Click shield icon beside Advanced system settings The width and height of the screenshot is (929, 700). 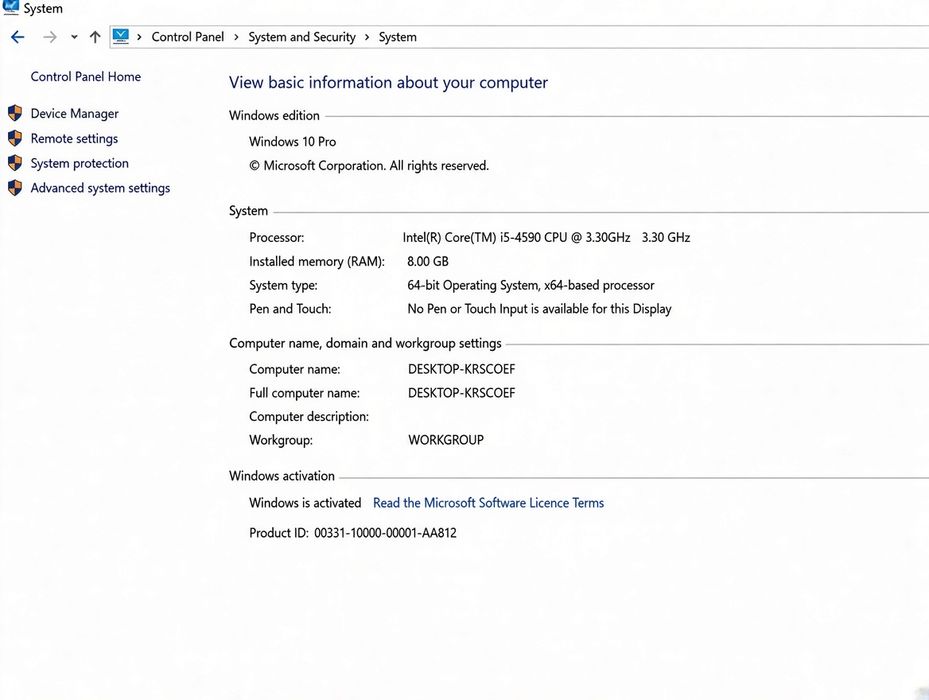15,188
